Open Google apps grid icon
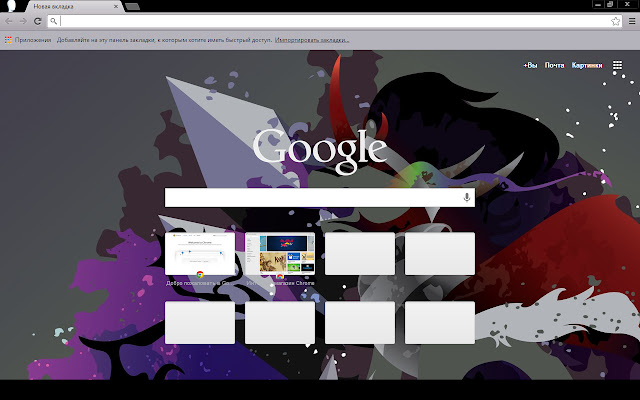The height and width of the screenshot is (400, 640). click(x=617, y=65)
